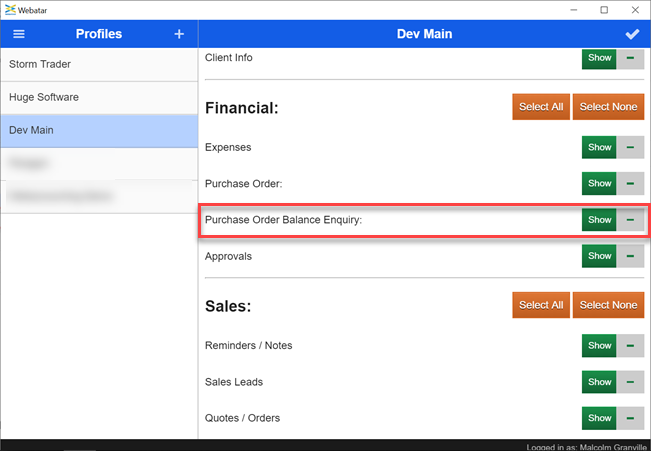Click Select All in Financial section

click(x=540, y=107)
